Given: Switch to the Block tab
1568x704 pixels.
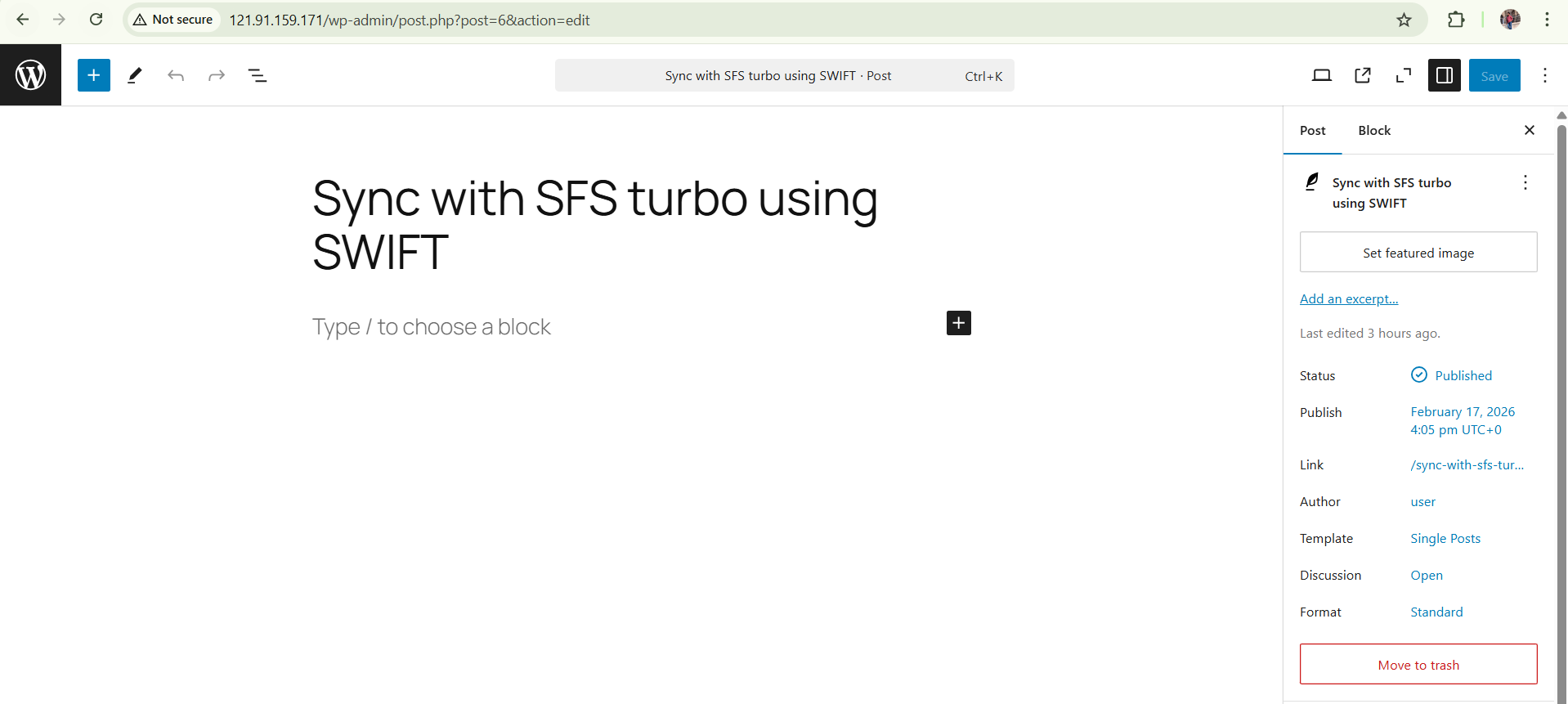Looking at the screenshot, I should [1374, 131].
